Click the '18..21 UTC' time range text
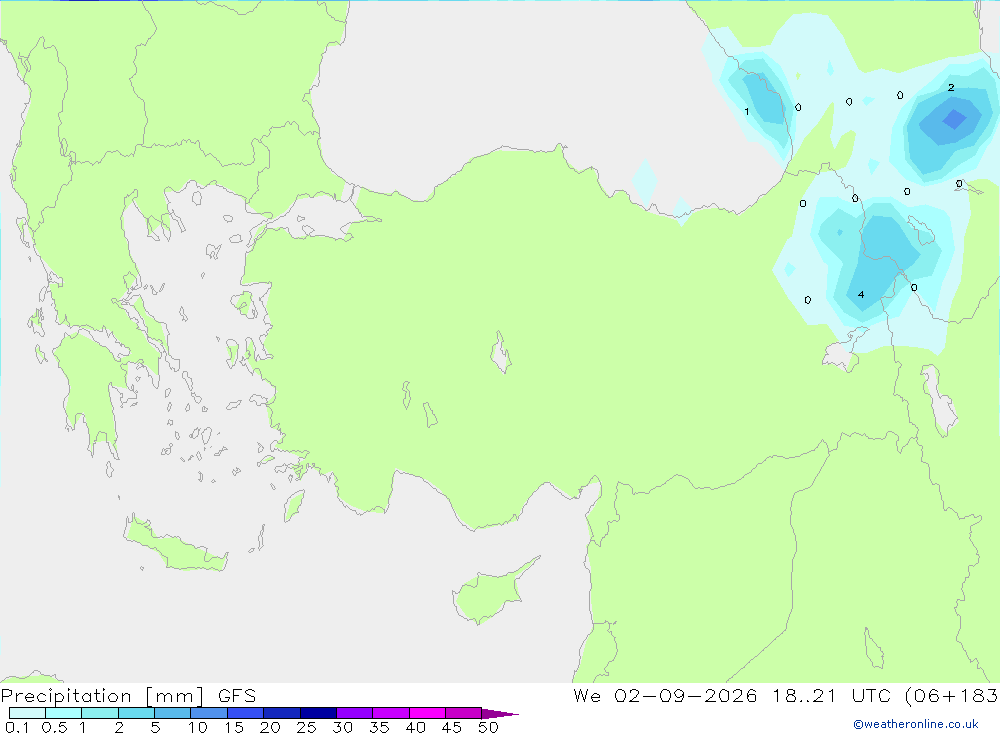 (831, 696)
